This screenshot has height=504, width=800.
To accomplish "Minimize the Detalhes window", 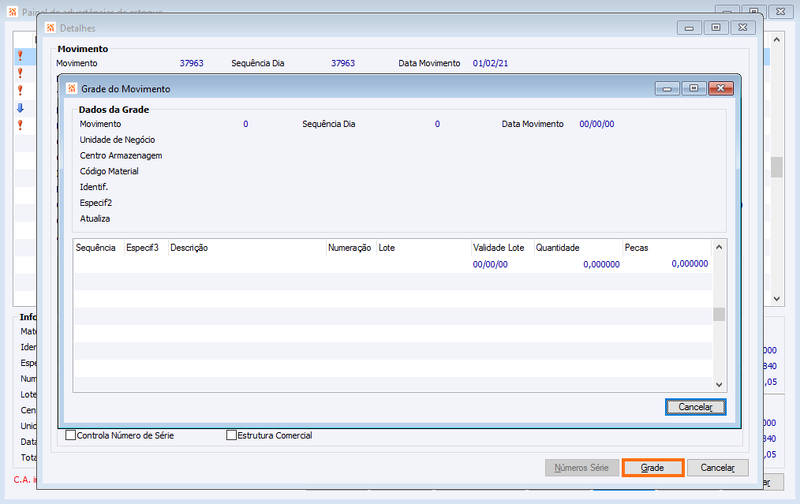I will pyautogui.click(x=689, y=28).
